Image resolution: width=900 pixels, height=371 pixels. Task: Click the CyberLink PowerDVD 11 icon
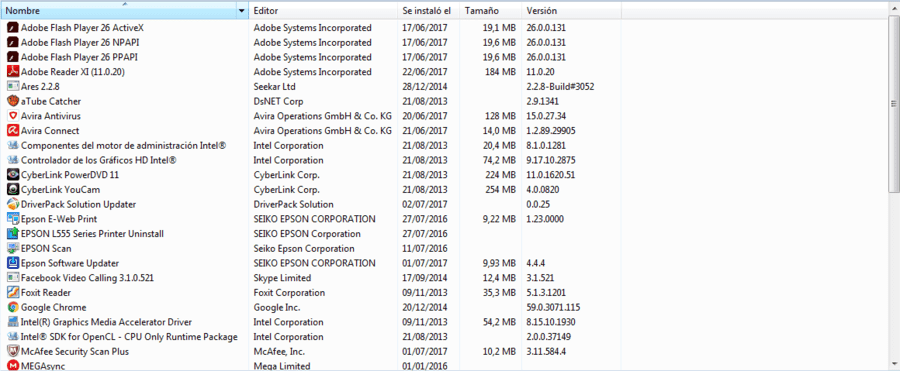13,175
